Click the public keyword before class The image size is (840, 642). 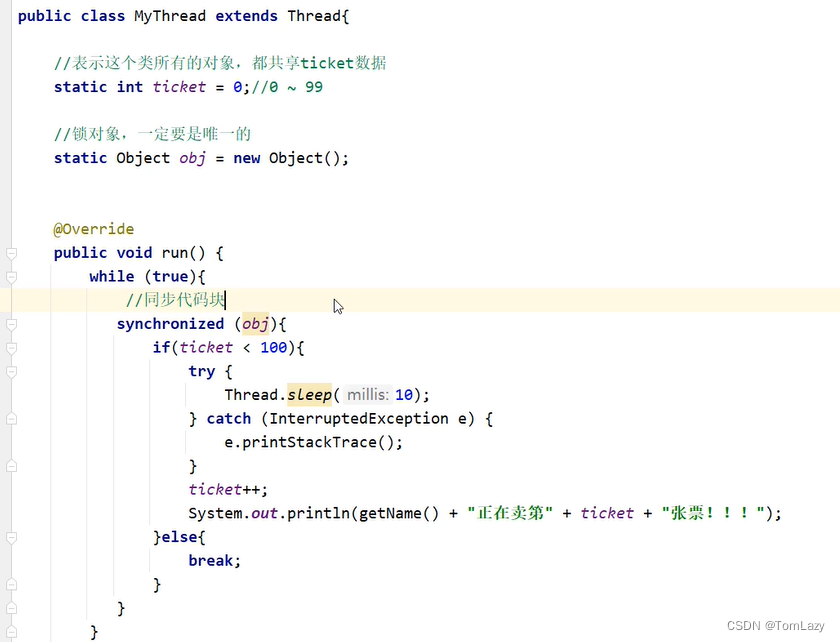[44, 16]
